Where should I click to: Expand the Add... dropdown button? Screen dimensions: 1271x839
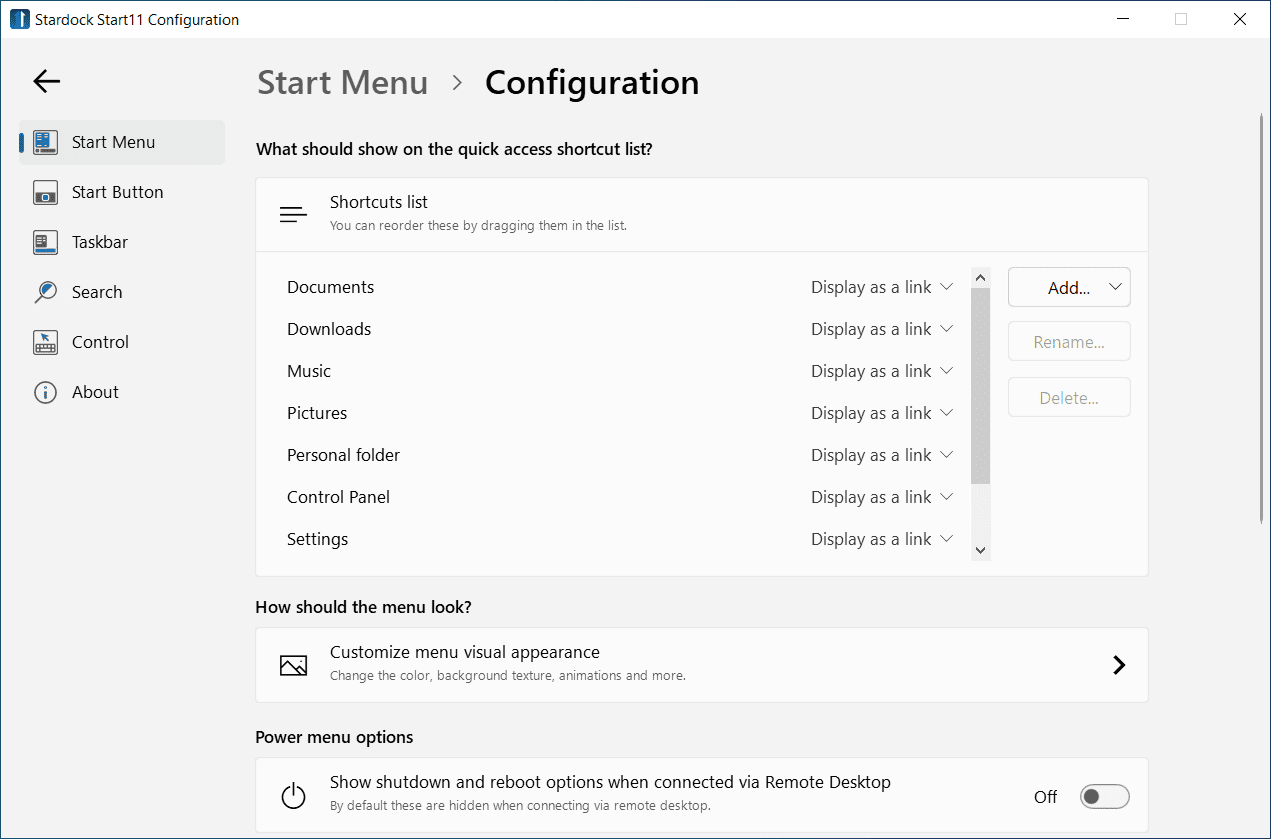(1069, 287)
